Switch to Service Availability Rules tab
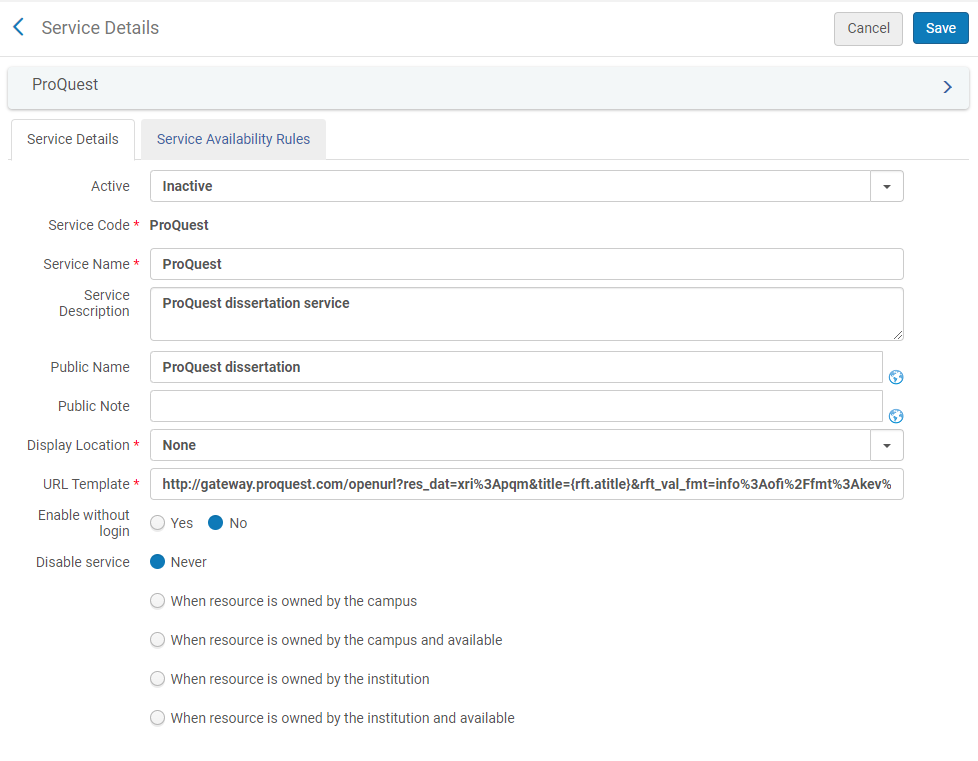Viewport: 978px width, 761px height. (233, 139)
